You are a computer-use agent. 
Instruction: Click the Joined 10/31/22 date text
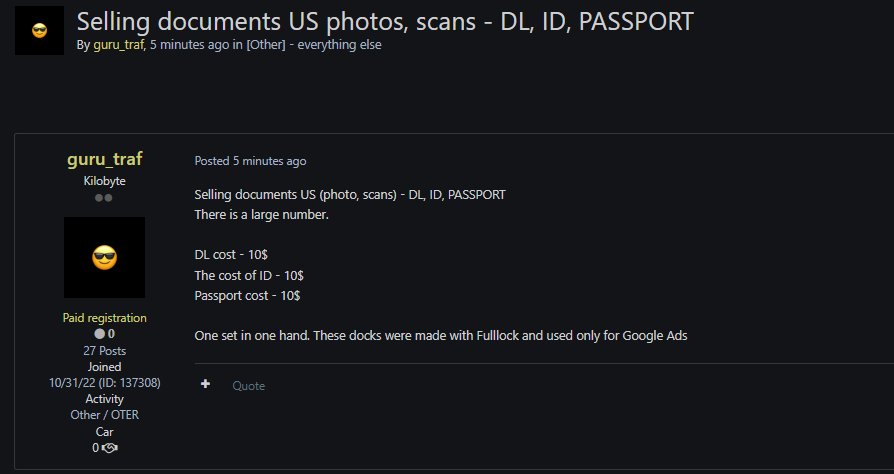pyautogui.click(x=104, y=375)
